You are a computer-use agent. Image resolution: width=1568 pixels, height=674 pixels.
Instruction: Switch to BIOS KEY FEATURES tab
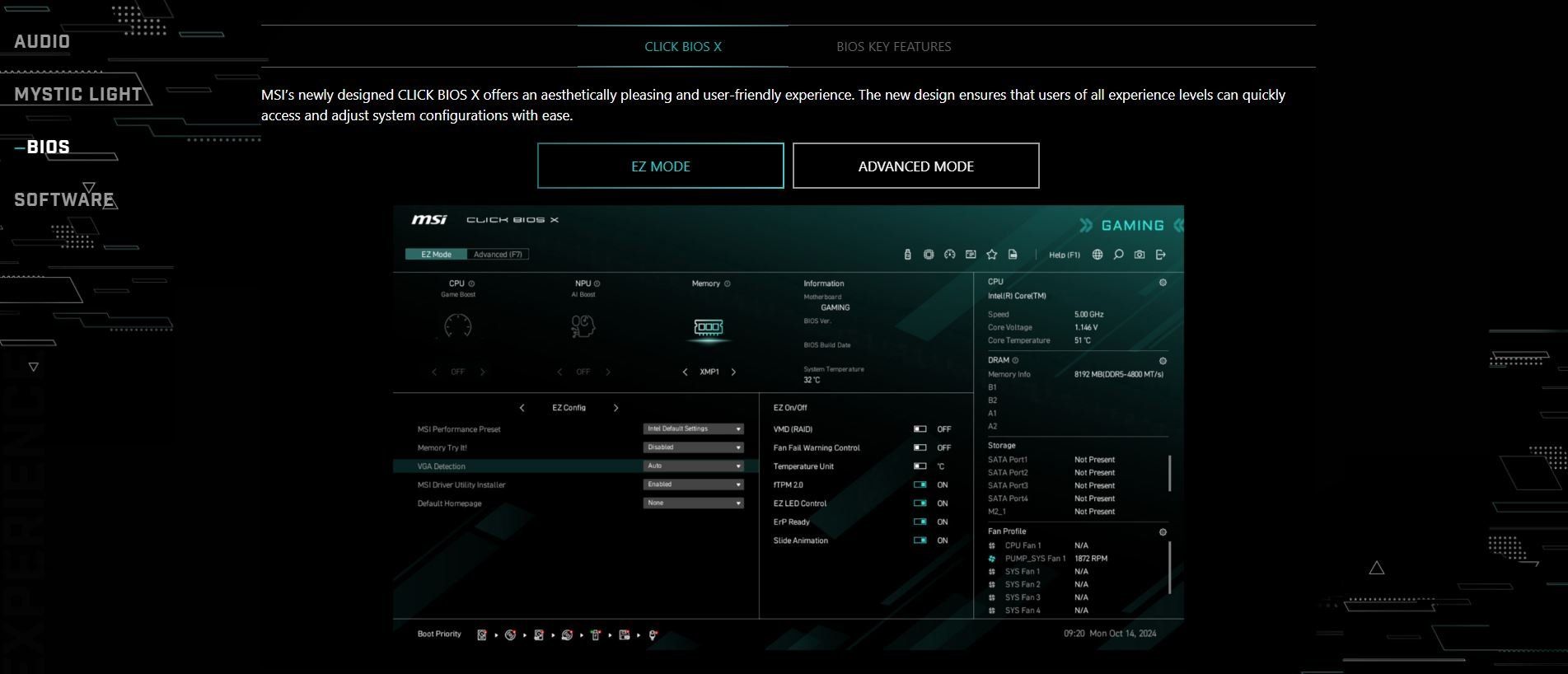coord(894,46)
